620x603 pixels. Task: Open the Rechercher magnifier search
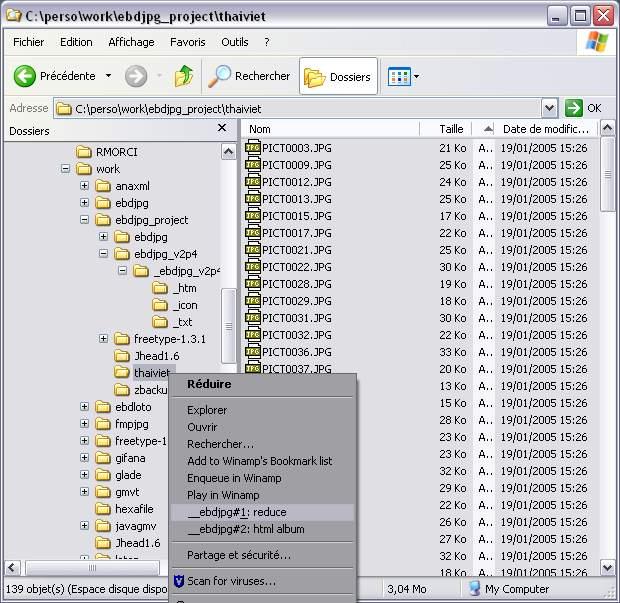pyautogui.click(x=219, y=76)
